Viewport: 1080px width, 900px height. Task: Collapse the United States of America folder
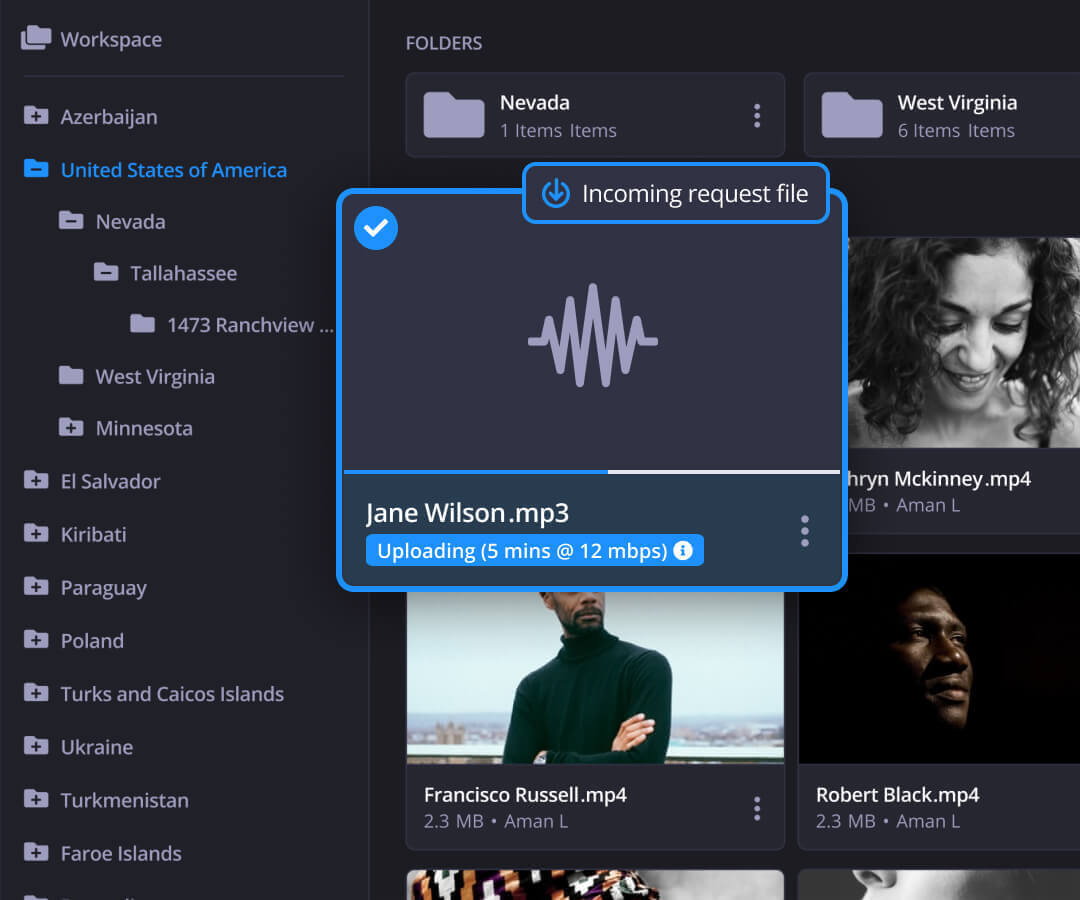click(x=36, y=169)
